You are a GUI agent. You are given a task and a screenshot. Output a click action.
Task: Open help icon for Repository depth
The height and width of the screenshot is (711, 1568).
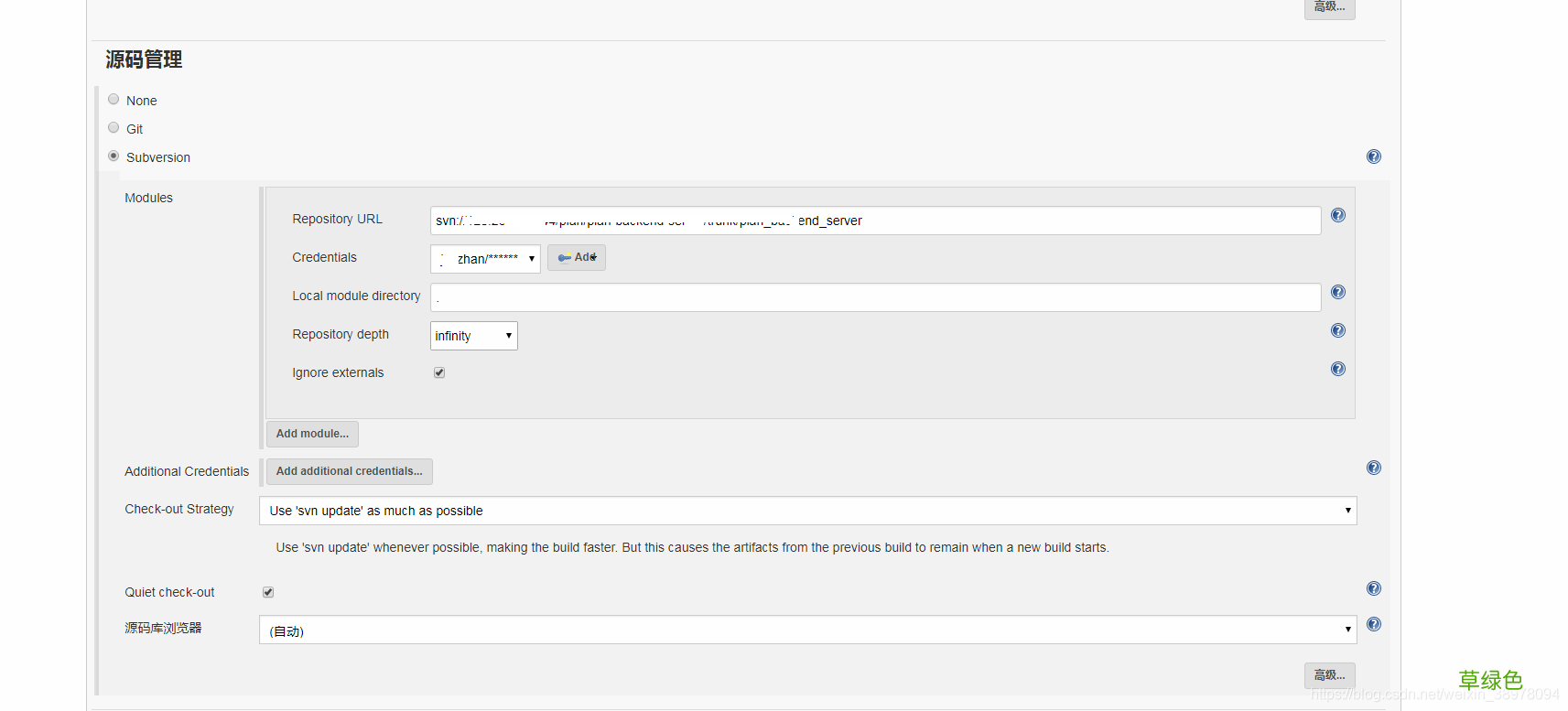coord(1337,330)
